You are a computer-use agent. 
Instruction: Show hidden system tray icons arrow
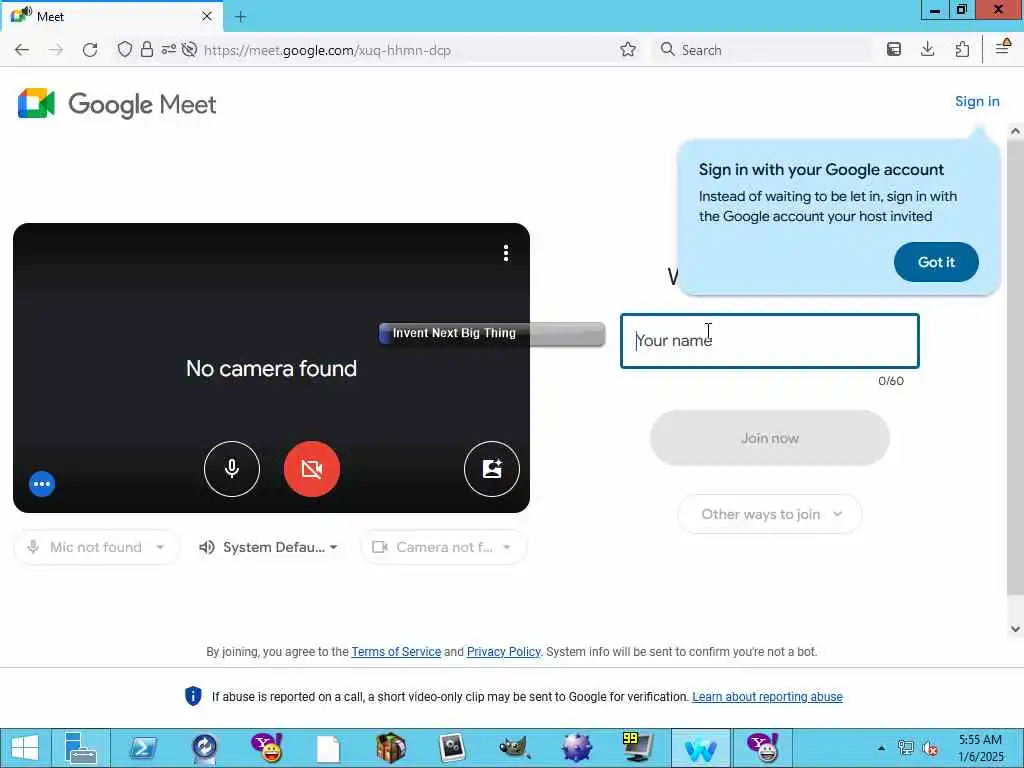click(882, 748)
